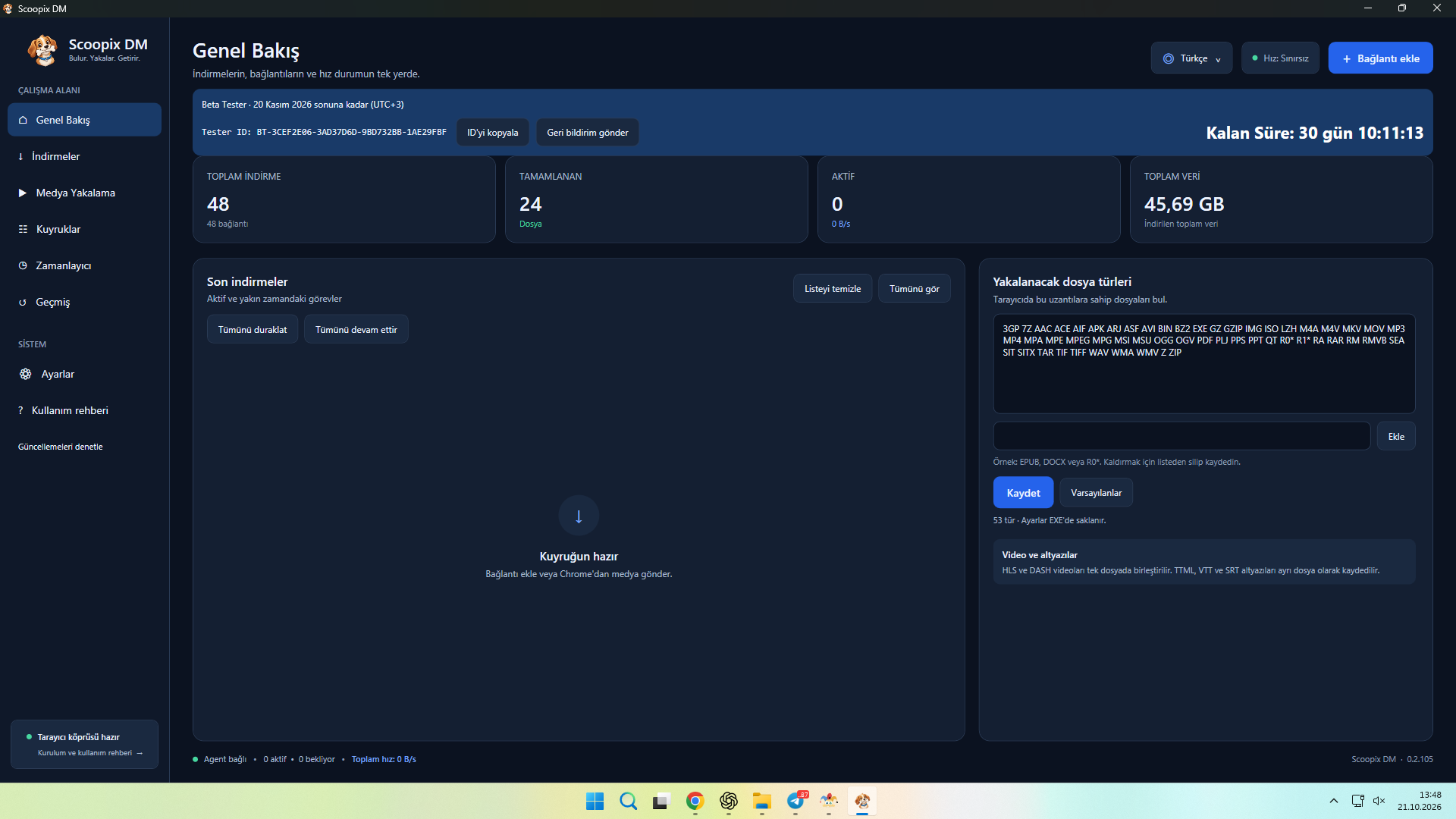
Task: Click Tümünü duraklat button
Action: (x=253, y=329)
